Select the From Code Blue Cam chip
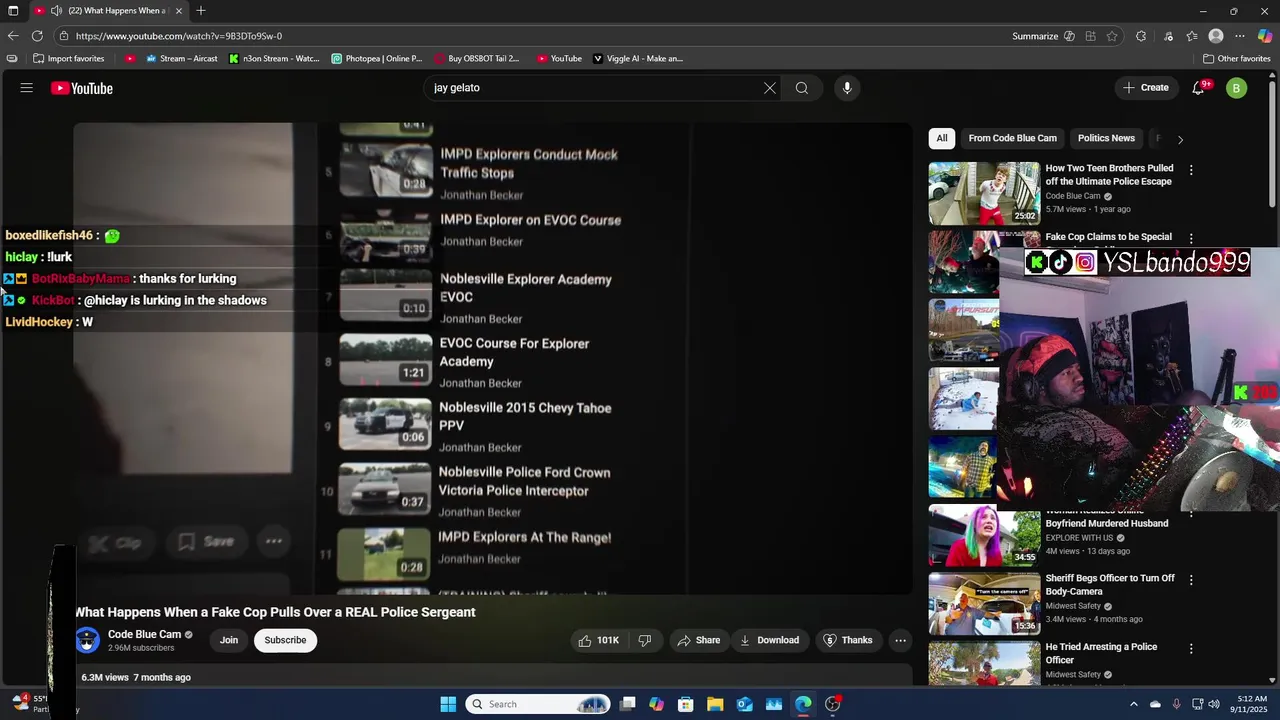The height and width of the screenshot is (720, 1280). 1012,138
